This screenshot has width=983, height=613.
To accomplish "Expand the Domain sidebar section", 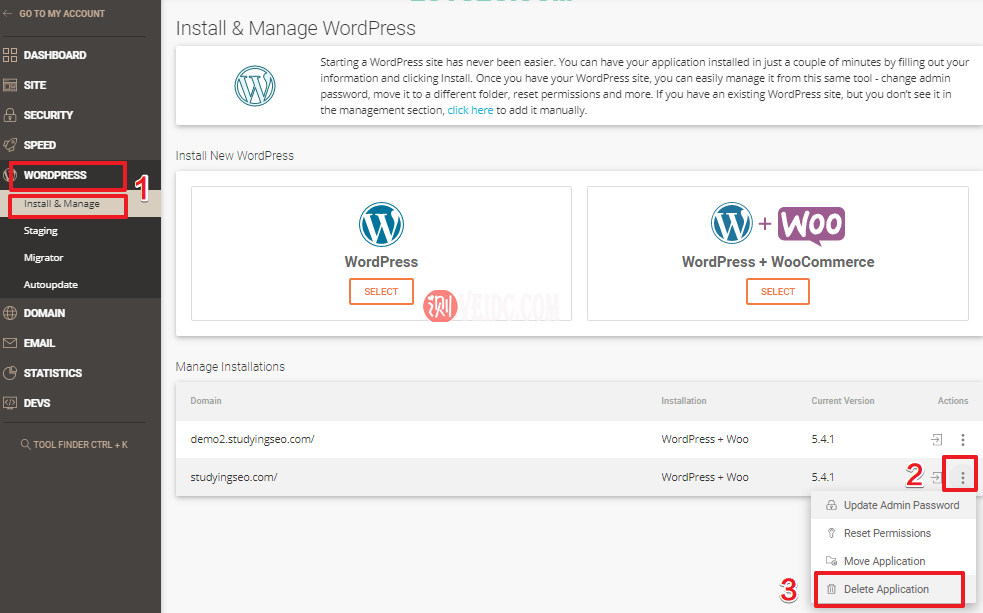I will [x=44, y=313].
